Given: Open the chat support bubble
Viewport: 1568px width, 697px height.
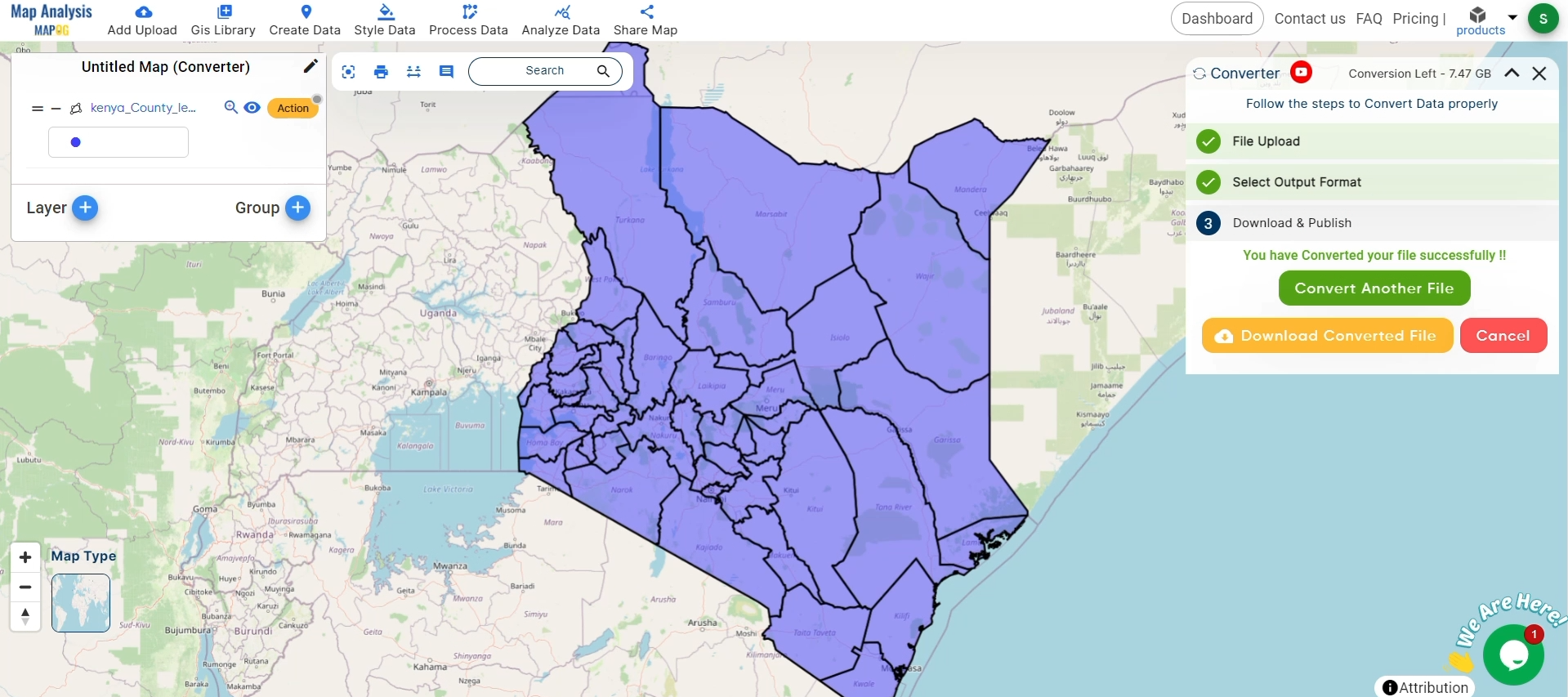Looking at the screenshot, I should tap(1512, 655).
